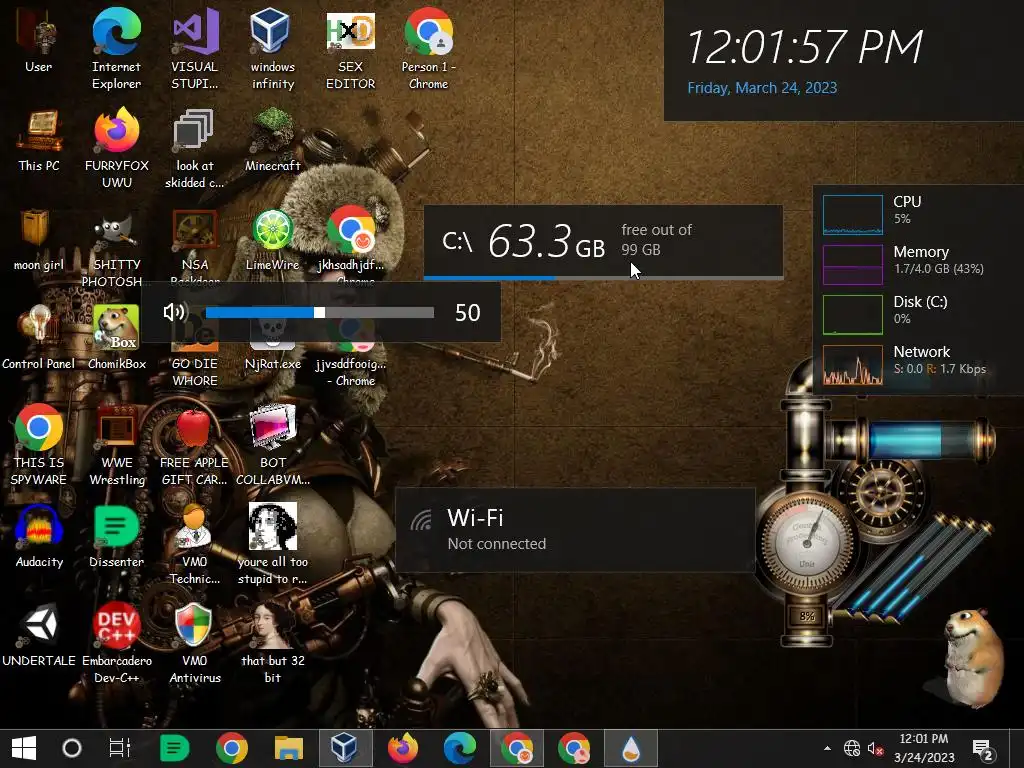Select the VMO Antivirus shield icon

pos(195,643)
